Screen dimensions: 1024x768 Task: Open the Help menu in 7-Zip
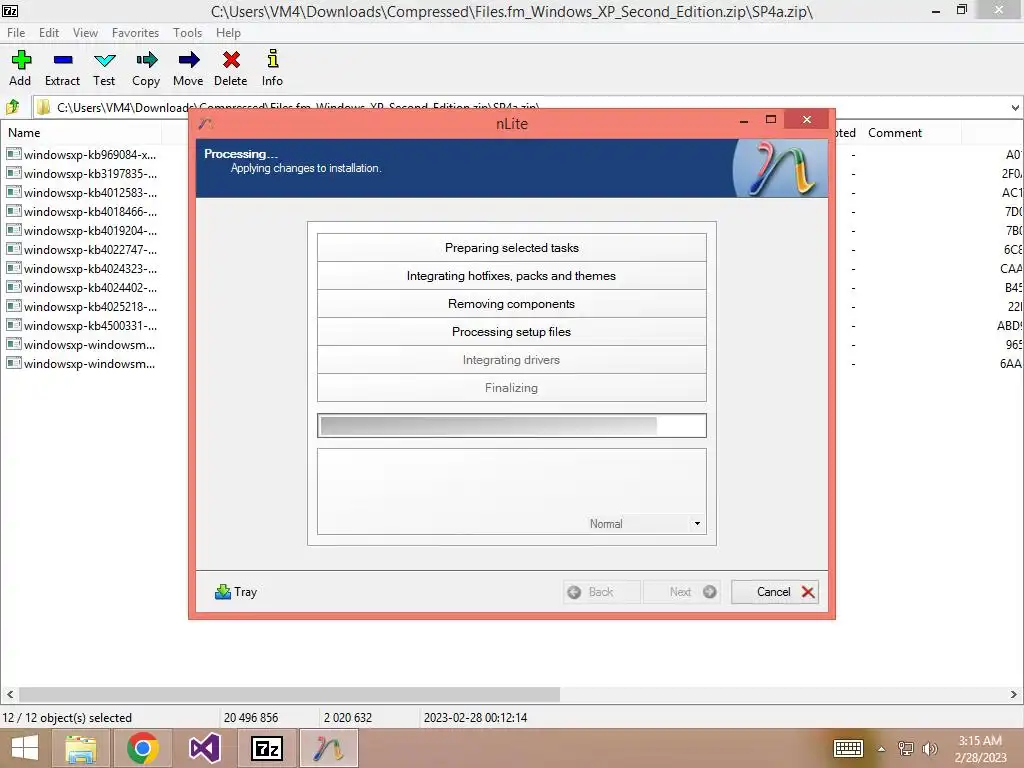click(x=229, y=33)
